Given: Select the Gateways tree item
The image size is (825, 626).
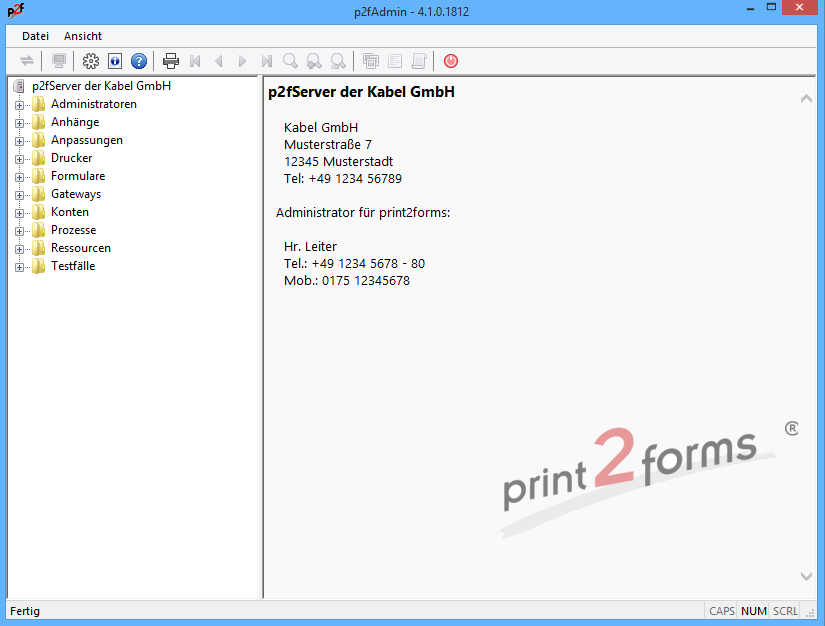Looking at the screenshot, I should click(x=75, y=194).
